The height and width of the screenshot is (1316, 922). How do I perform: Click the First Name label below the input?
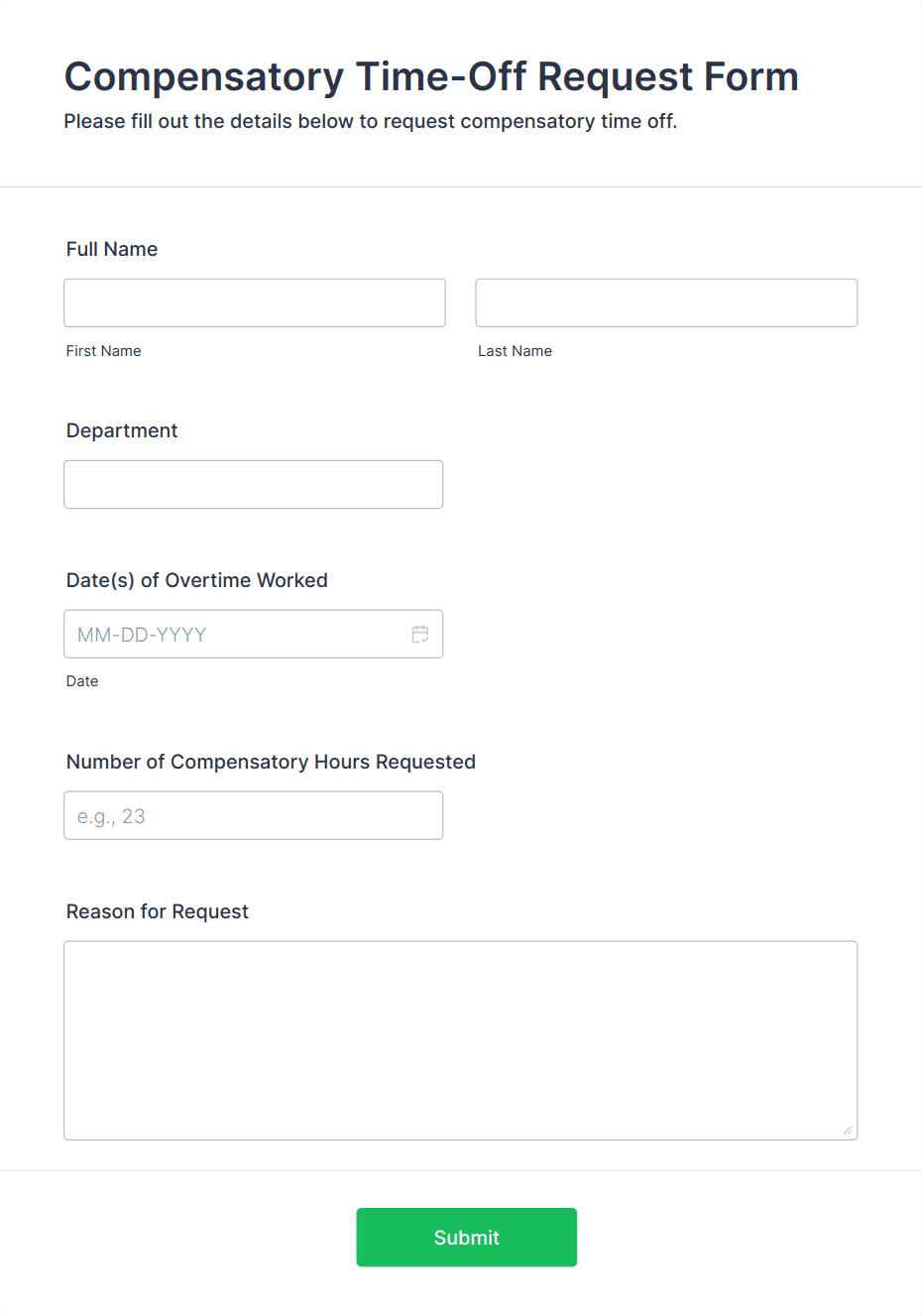pyautogui.click(x=103, y=350)
